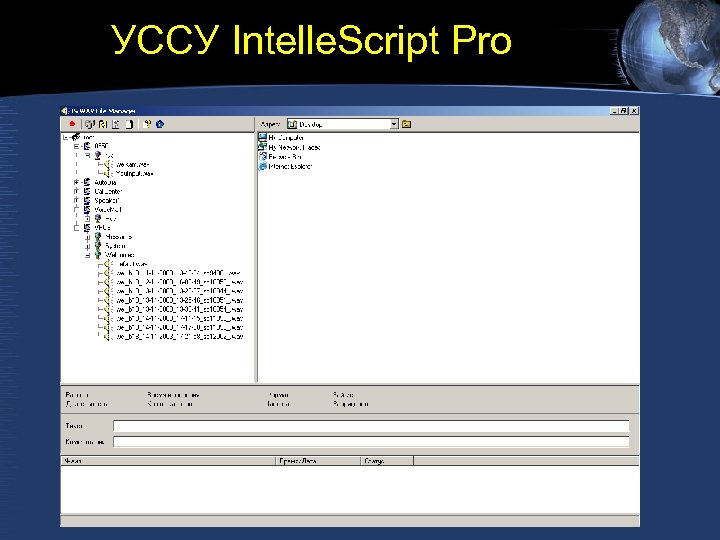Collapse the Welcomes subnode
The image size is (720, 540).
coord(87,255)
